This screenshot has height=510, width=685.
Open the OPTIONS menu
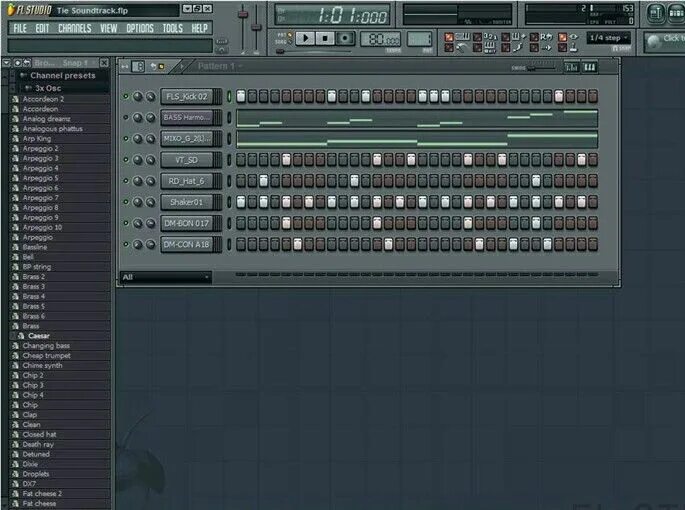(x=140, y=28)
